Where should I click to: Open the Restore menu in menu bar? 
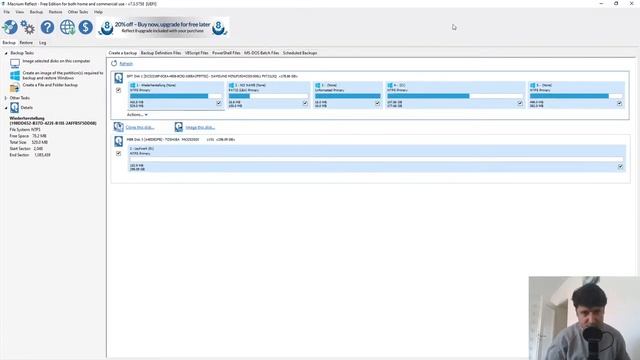pyautogui.click(x=56, y=12)
